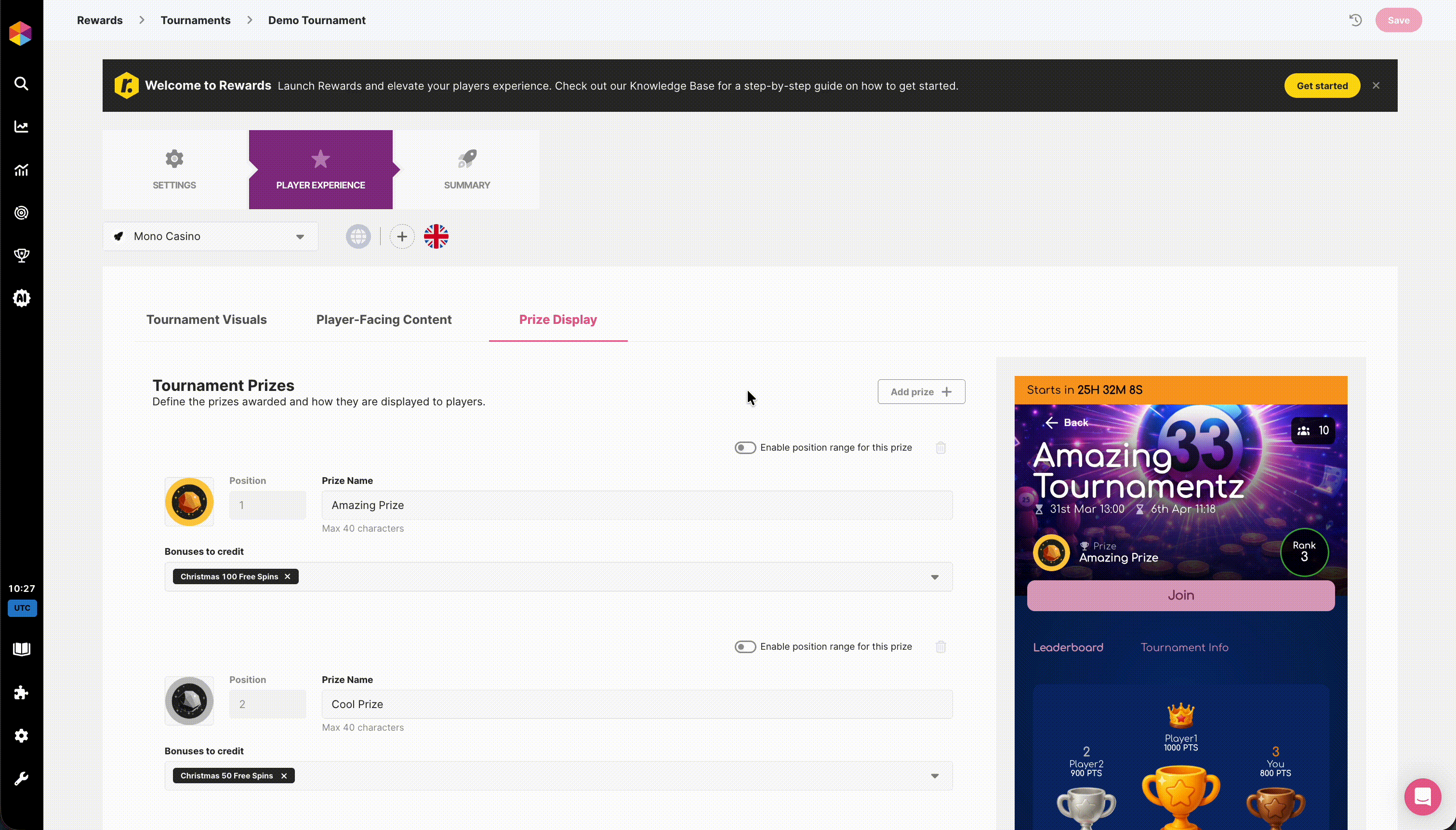Open the Mono Casino brand dropdown
Screen dimensions: 1456x830
[x=210, y=237]
